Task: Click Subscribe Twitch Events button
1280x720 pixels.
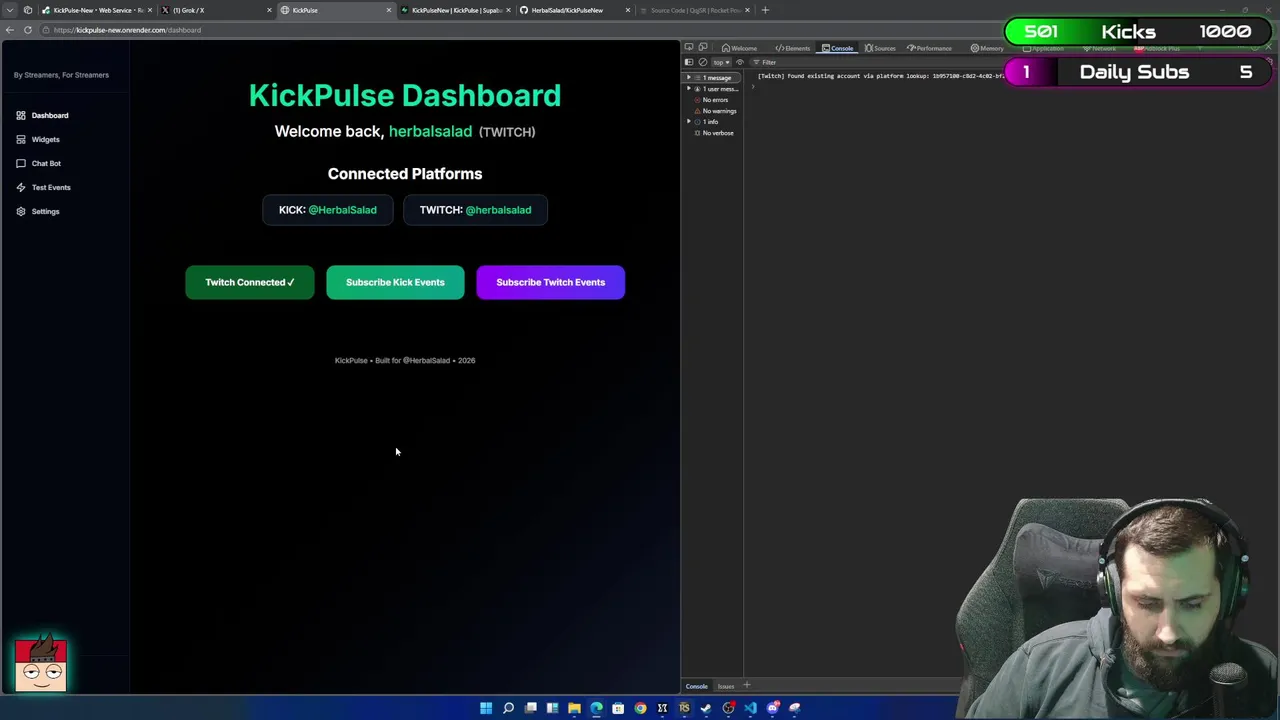Action: coord(550,282)
